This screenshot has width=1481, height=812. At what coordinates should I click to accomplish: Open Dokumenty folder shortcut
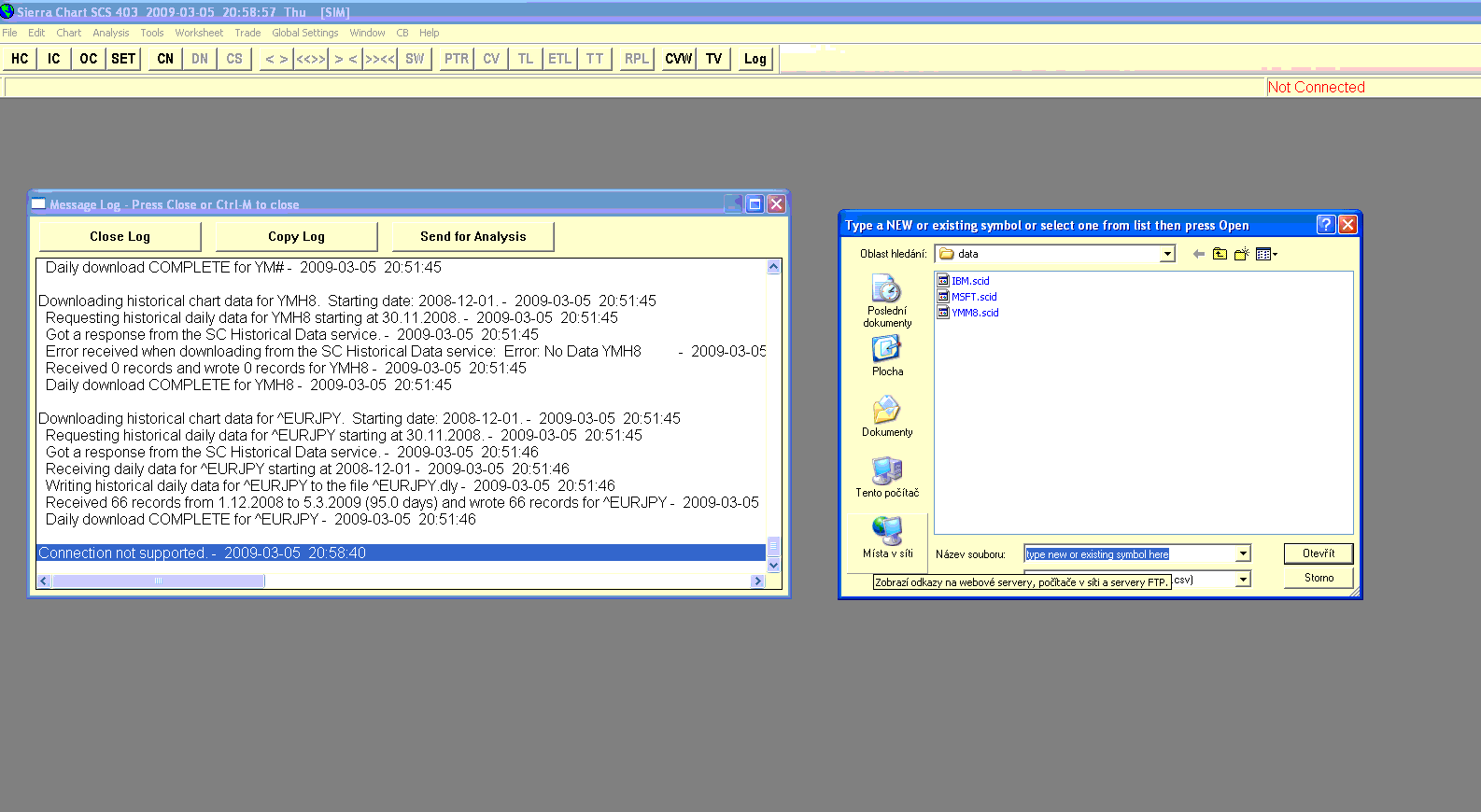click(x=886, y=416)
